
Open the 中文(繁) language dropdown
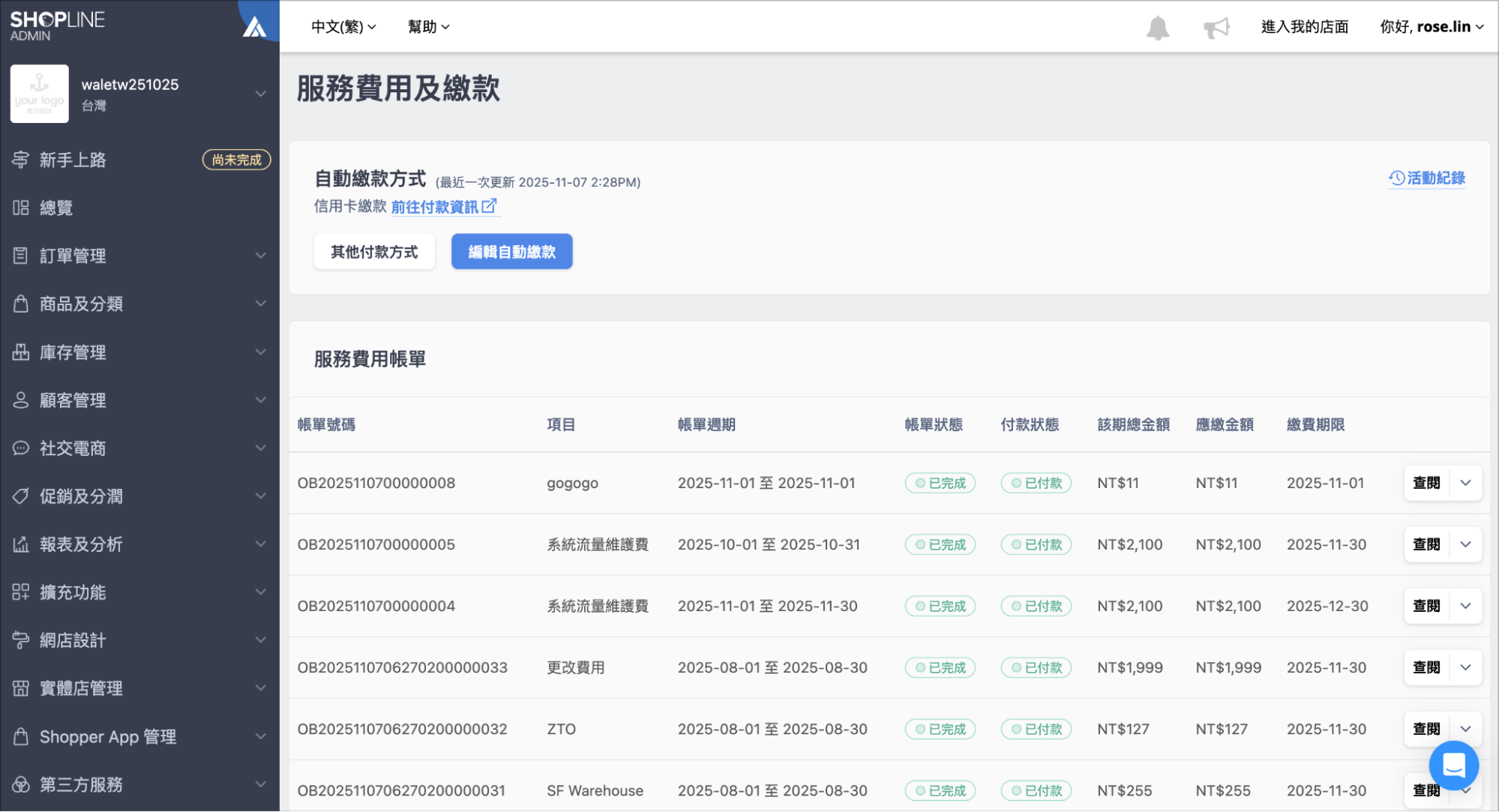[x=343, y=27]
